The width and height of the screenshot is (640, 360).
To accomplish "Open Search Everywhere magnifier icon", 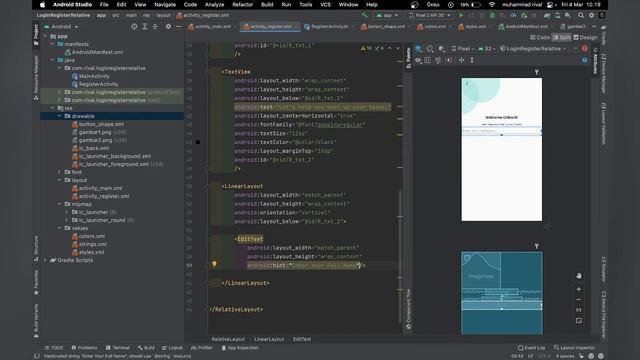I will (580, 15).
